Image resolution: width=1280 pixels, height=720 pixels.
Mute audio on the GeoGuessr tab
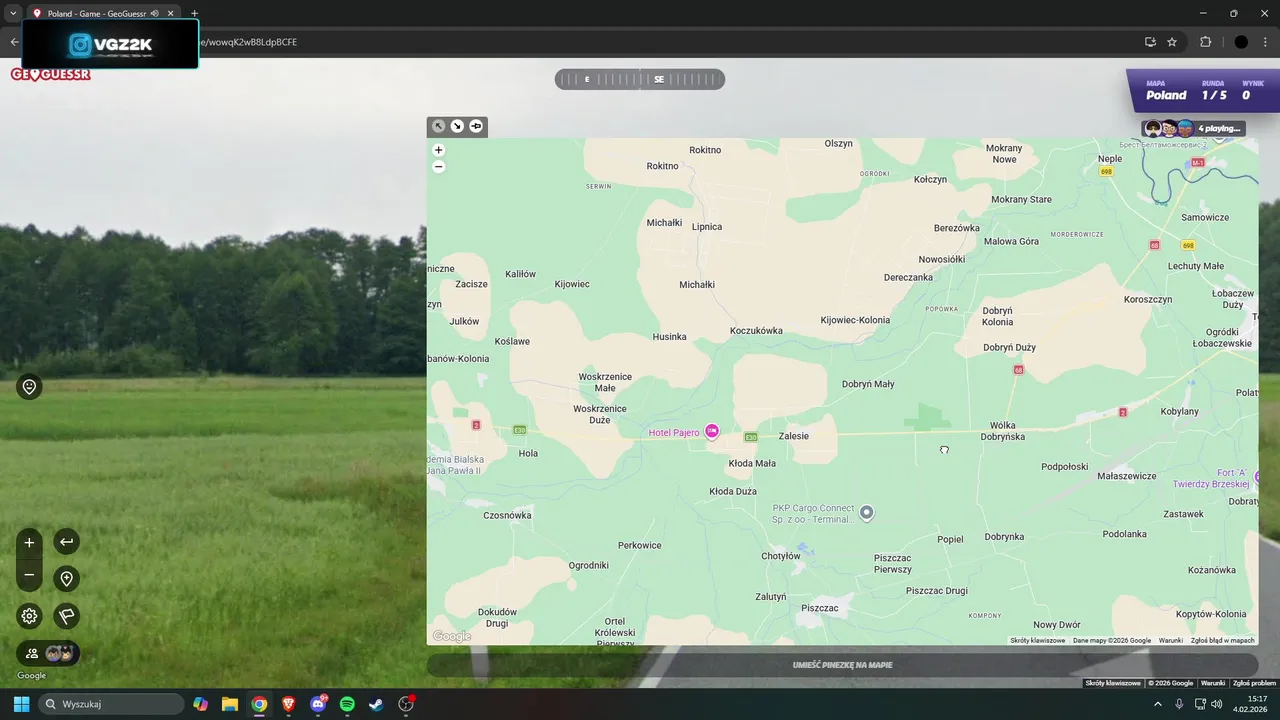(155, 13)
